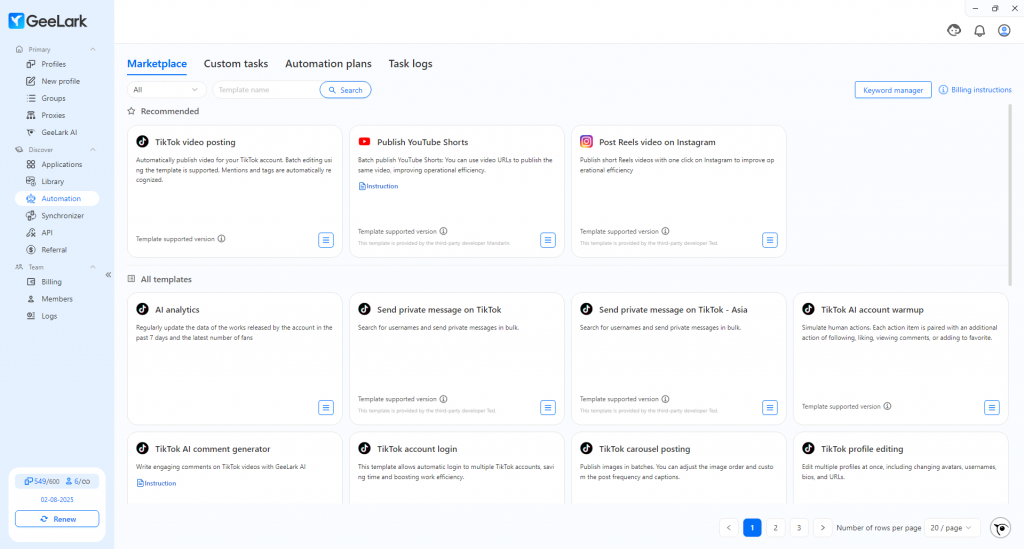Open details icon on Send private message on TikTok

coord(548,407)
